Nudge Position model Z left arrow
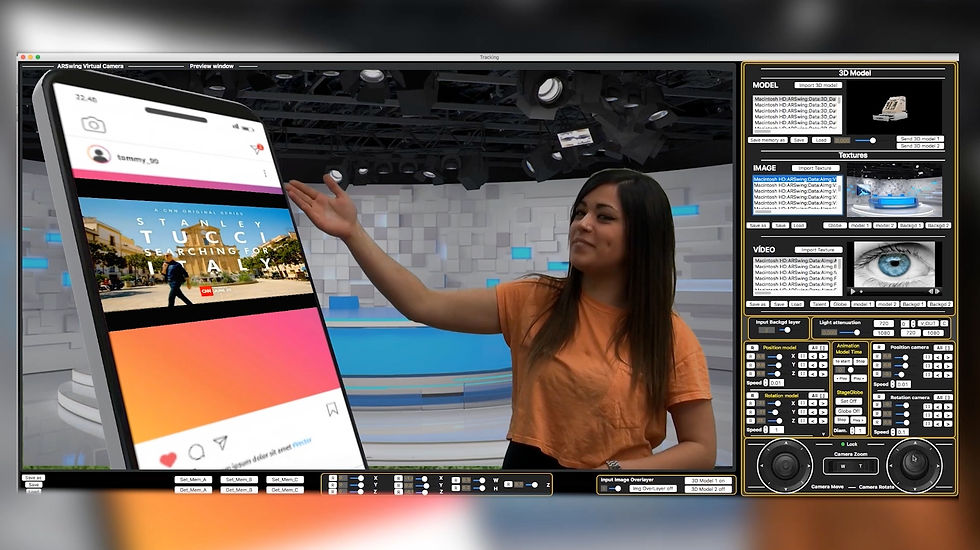980x550 pixels. click(813, 374)
